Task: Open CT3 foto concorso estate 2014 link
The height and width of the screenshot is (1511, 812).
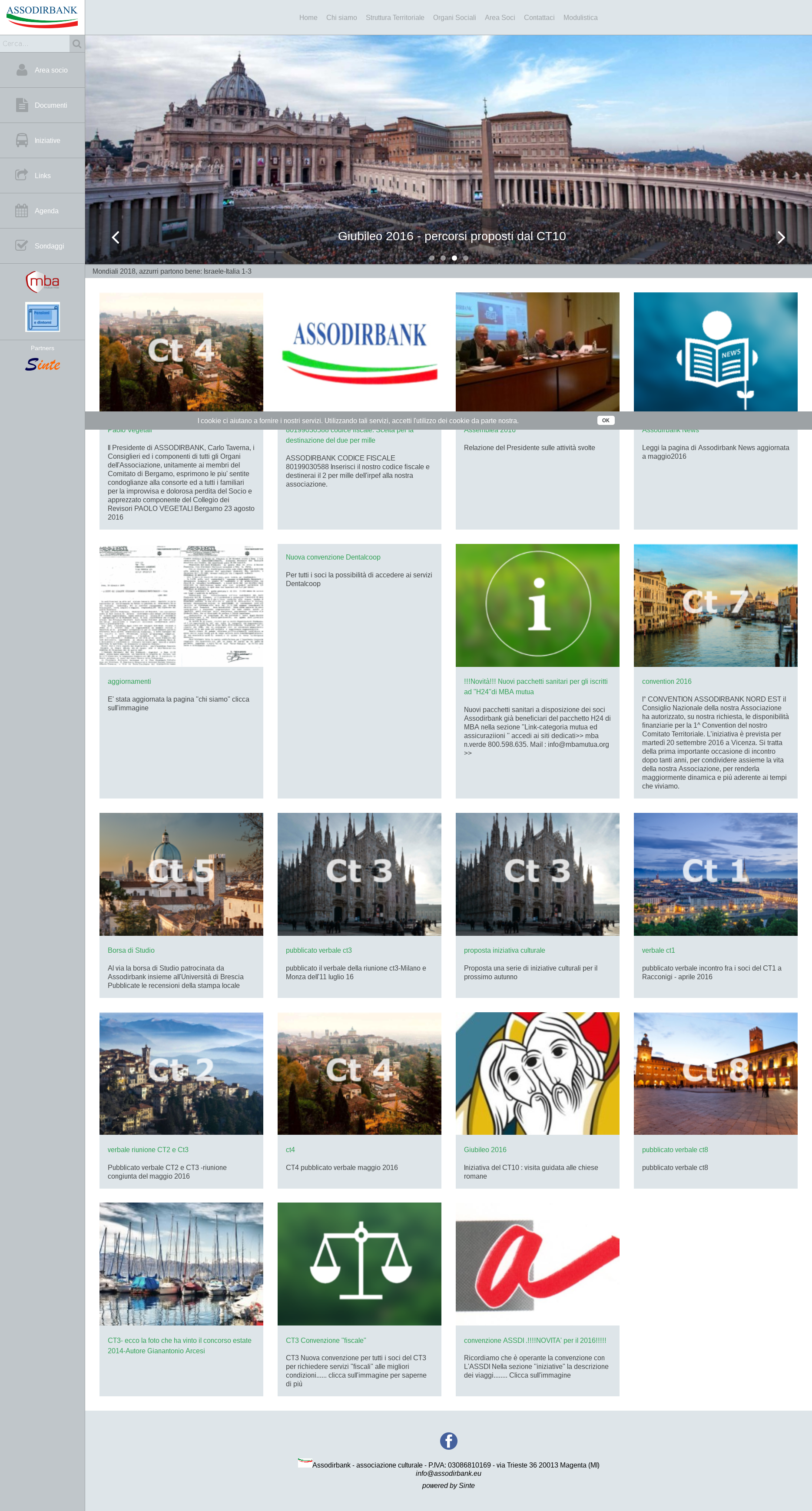Action: coord(179,1345)
